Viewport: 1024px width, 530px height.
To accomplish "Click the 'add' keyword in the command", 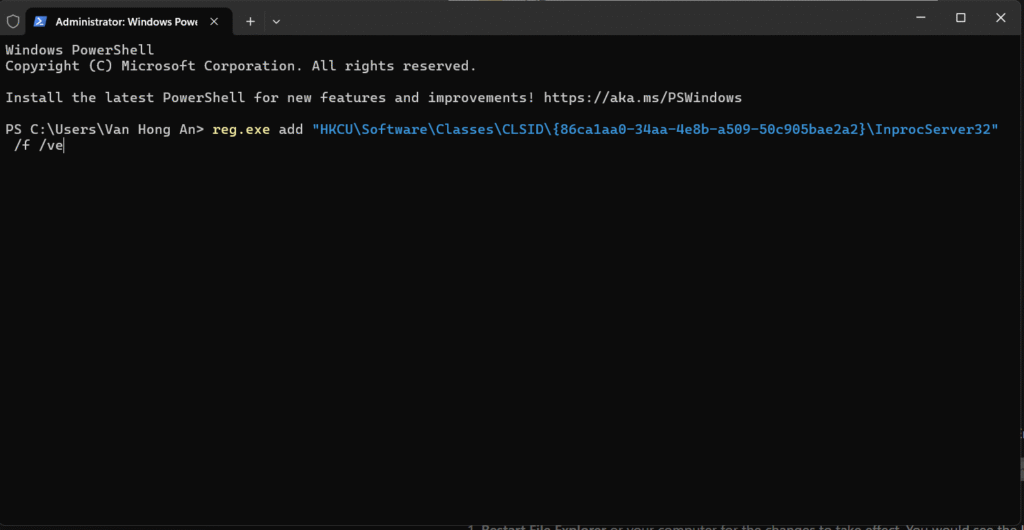I will pyautogui.click(x=292, y=130).
